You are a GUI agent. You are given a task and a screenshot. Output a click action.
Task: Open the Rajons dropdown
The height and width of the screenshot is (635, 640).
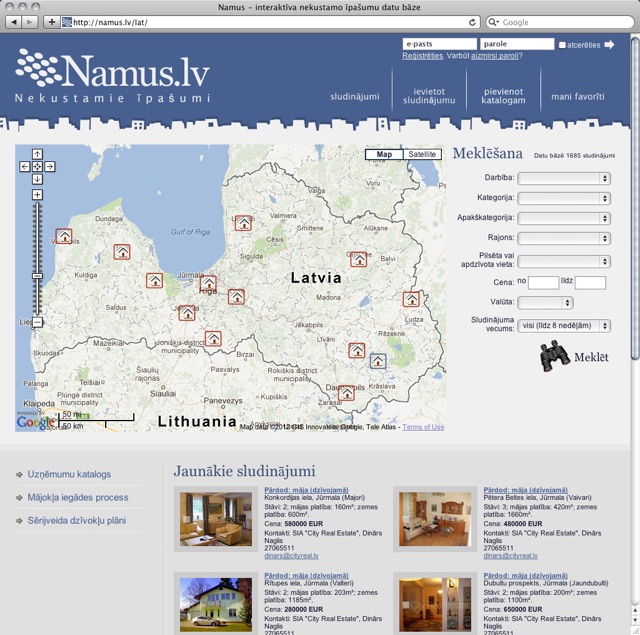564,238
